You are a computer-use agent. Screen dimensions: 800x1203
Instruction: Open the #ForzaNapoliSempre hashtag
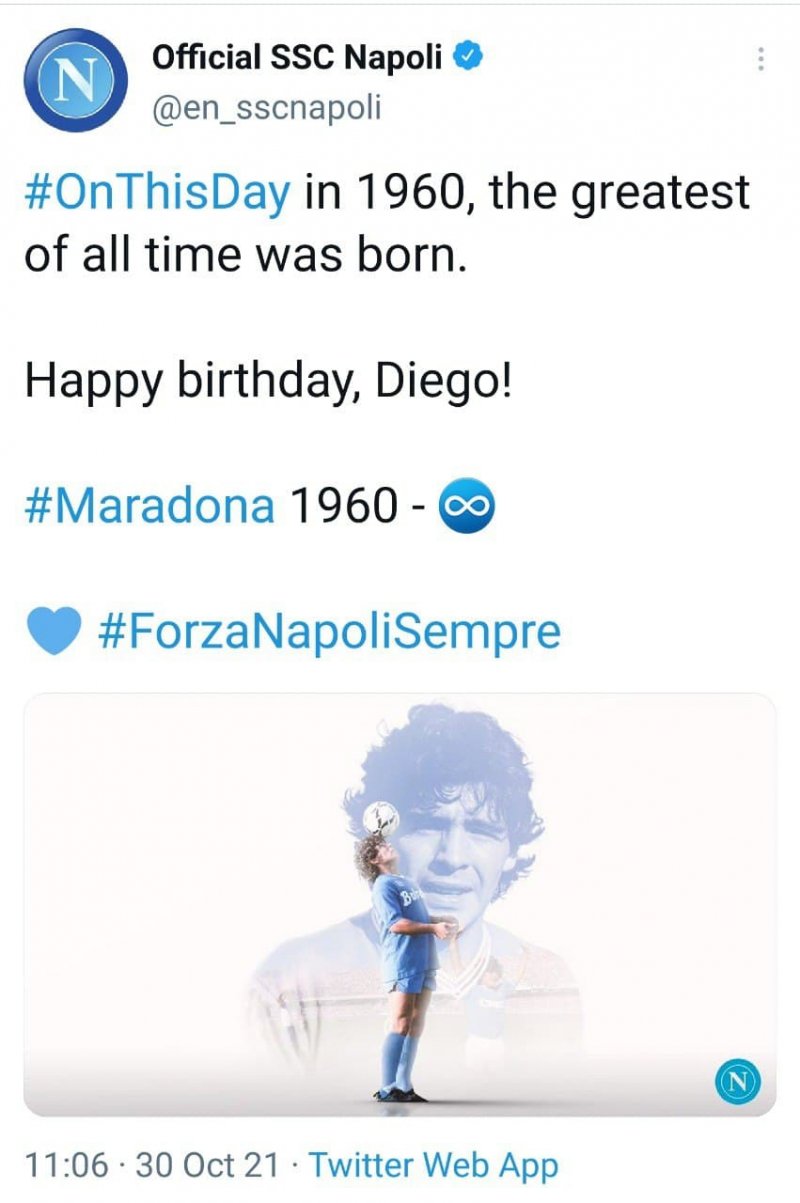click(331, 631)
